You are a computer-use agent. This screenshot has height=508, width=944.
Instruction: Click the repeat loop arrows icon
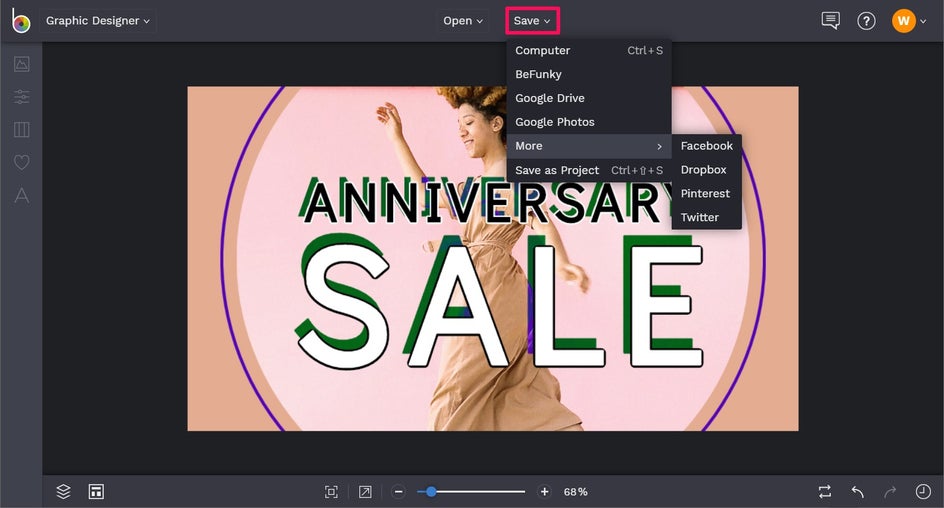(x=825, y=492)
